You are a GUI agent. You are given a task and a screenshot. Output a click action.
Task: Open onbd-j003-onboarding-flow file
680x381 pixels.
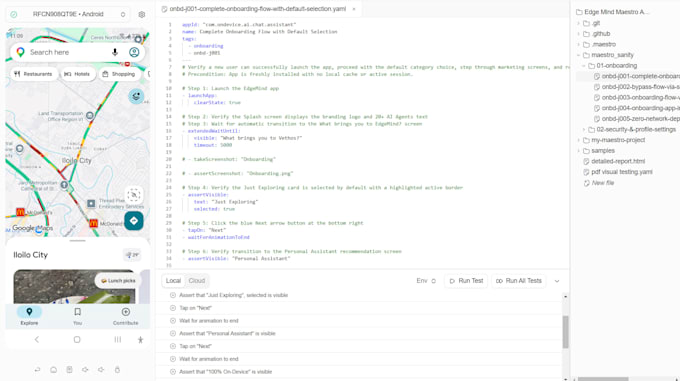click(637, 98)
